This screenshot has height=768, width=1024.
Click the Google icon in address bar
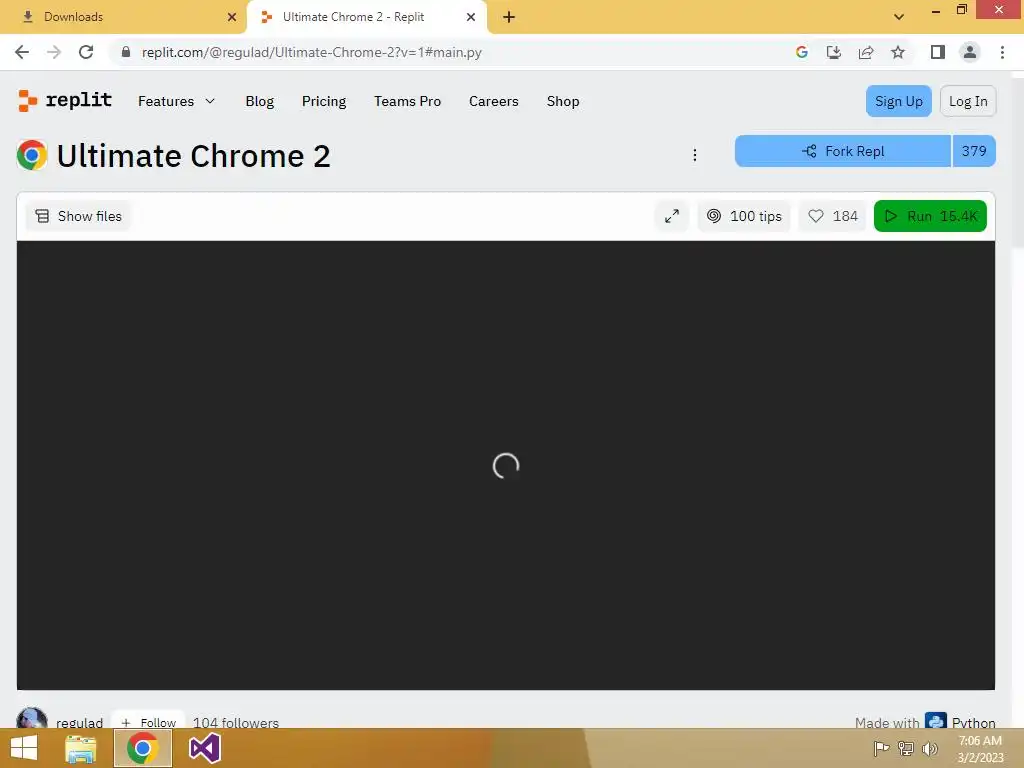[x=801, y=52]
